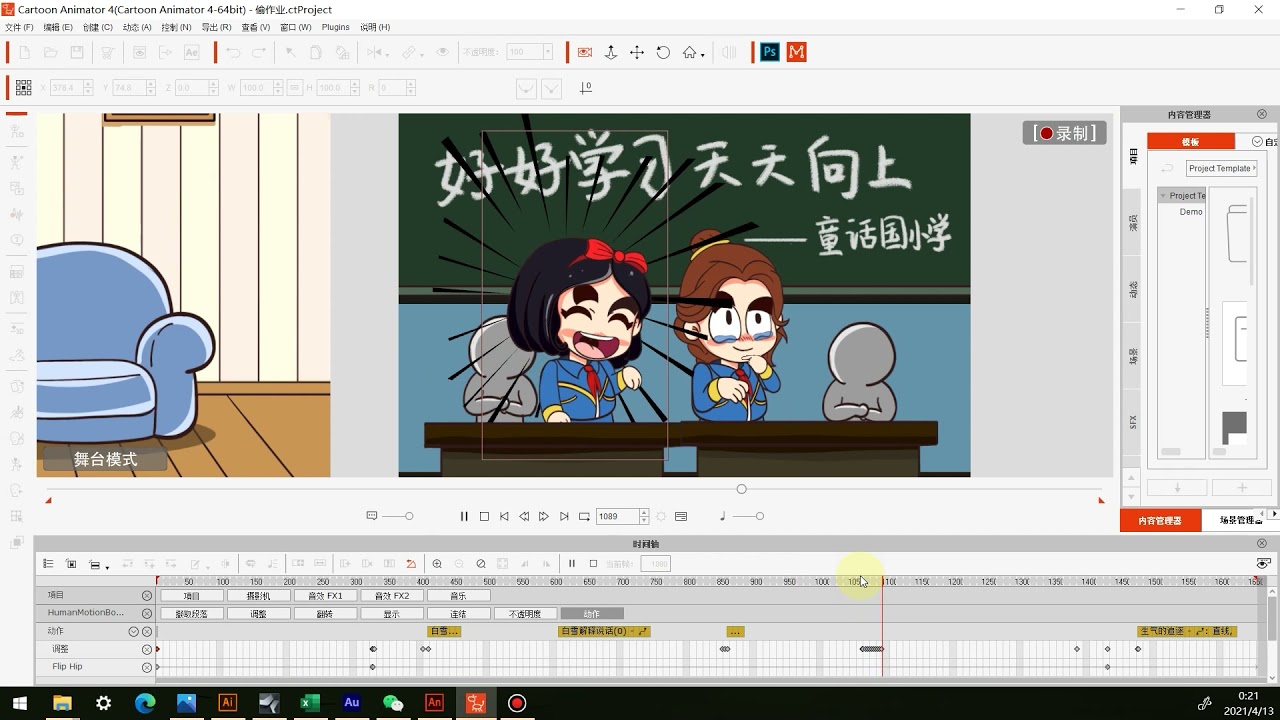Click the timeline track list icon
Image resolution: width=1280 pixels, height=720 pixels.
[x=47, y=564]
